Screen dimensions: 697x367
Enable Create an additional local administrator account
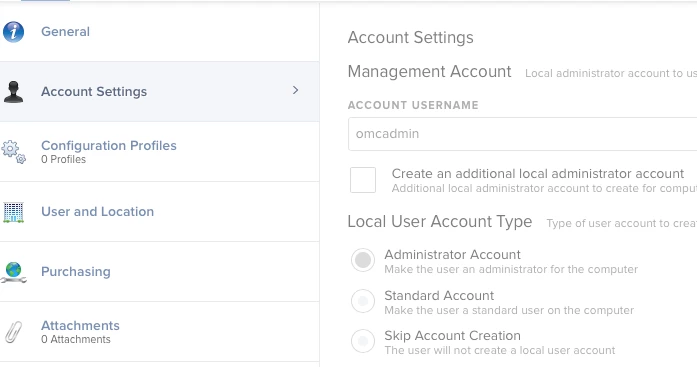(x=363, y=180)
